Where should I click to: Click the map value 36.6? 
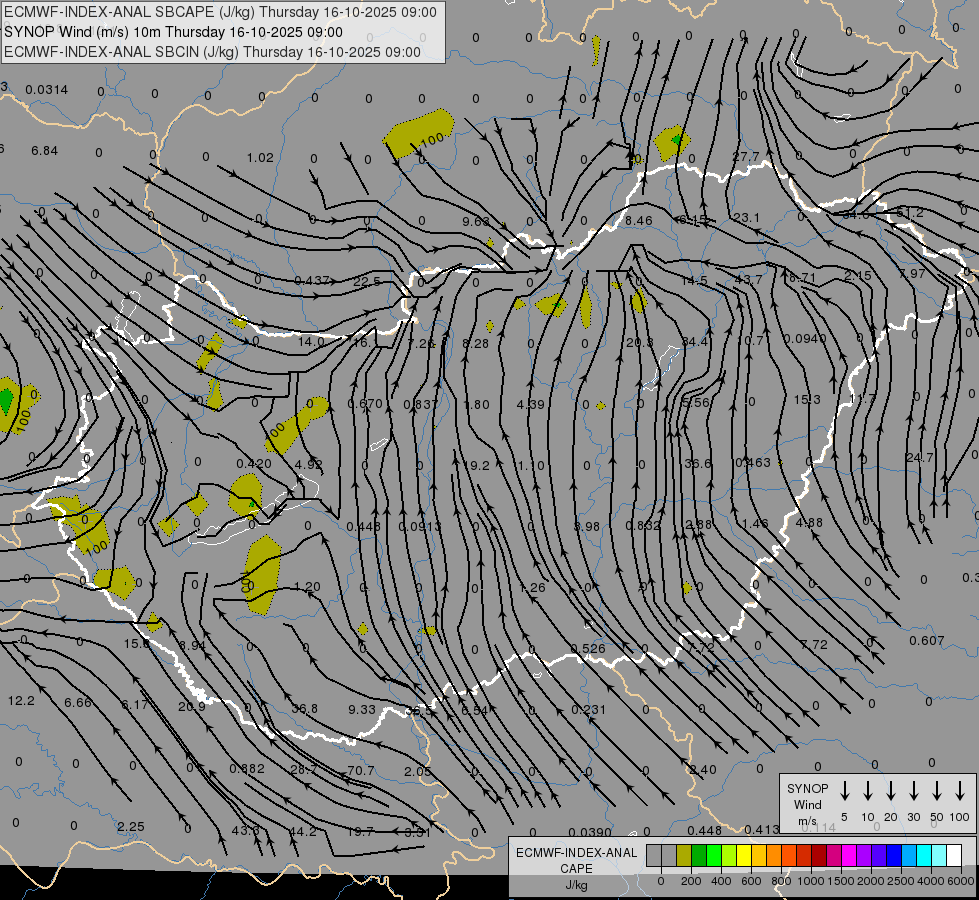pyautogui.click(x=698, y=463)
